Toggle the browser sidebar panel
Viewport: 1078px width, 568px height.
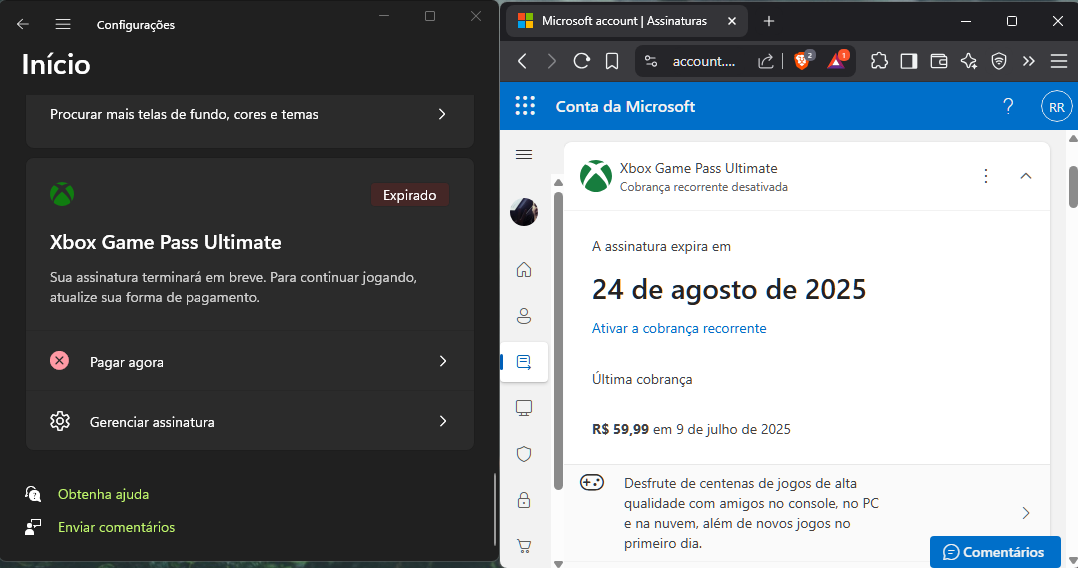(909, 61)
